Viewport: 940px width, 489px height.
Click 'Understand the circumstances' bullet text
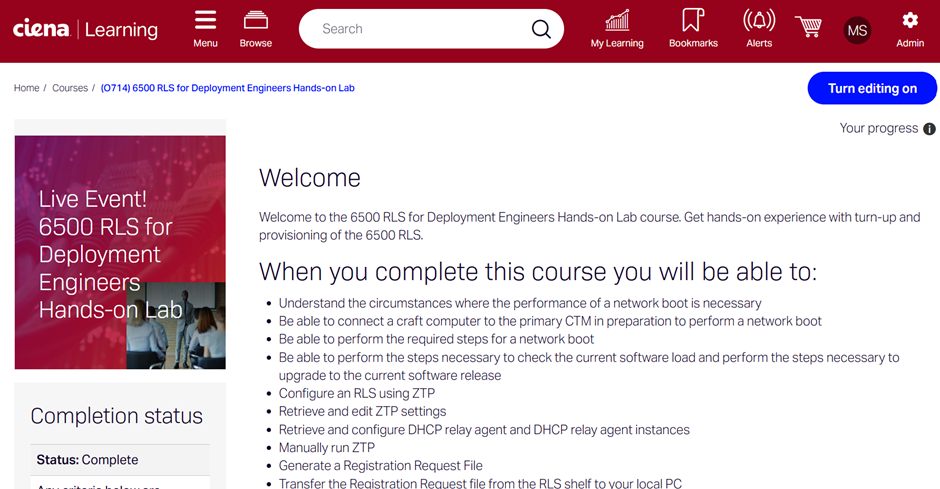(520, 303)
